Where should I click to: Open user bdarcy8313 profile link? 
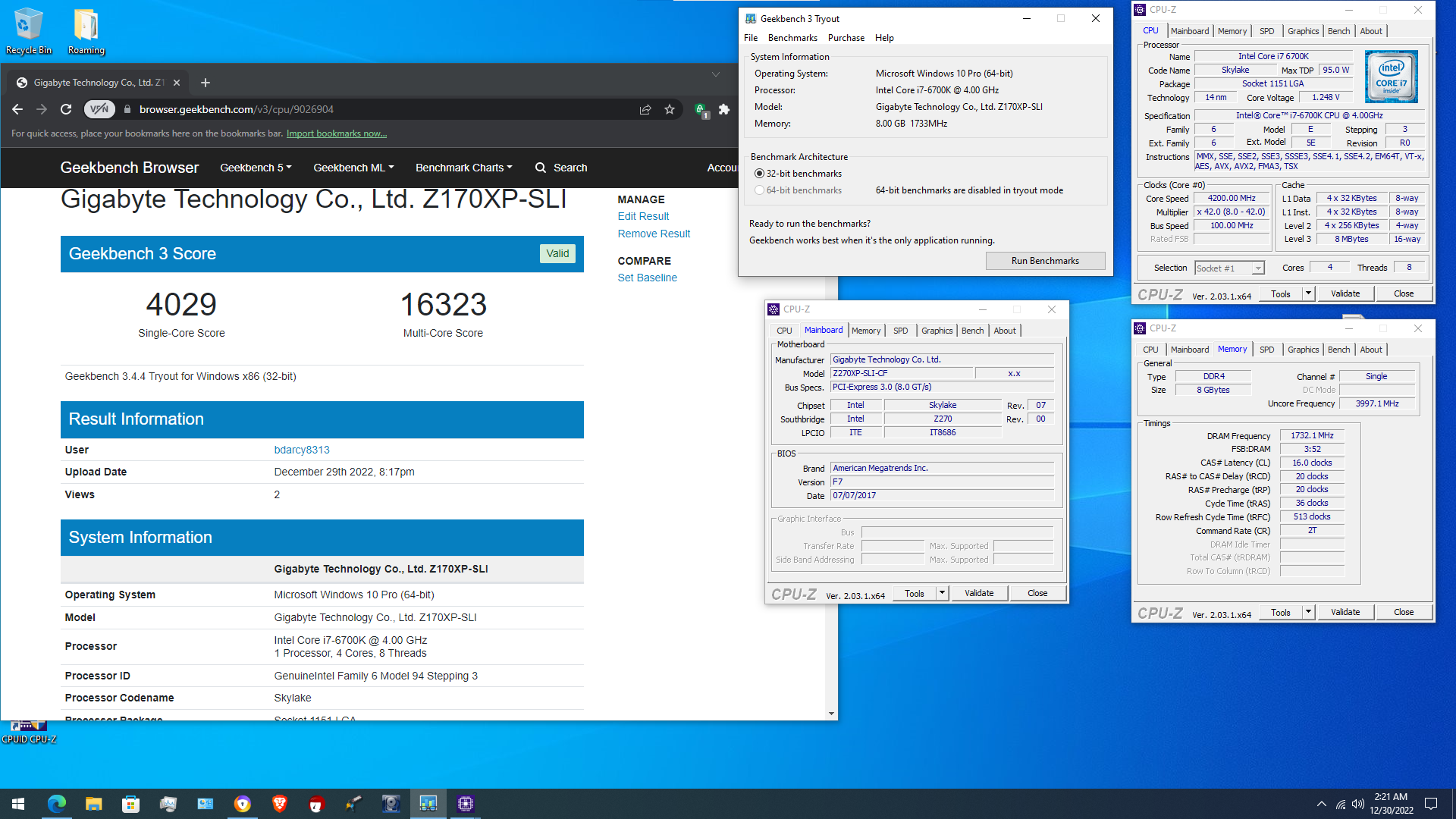click(302, 450)
